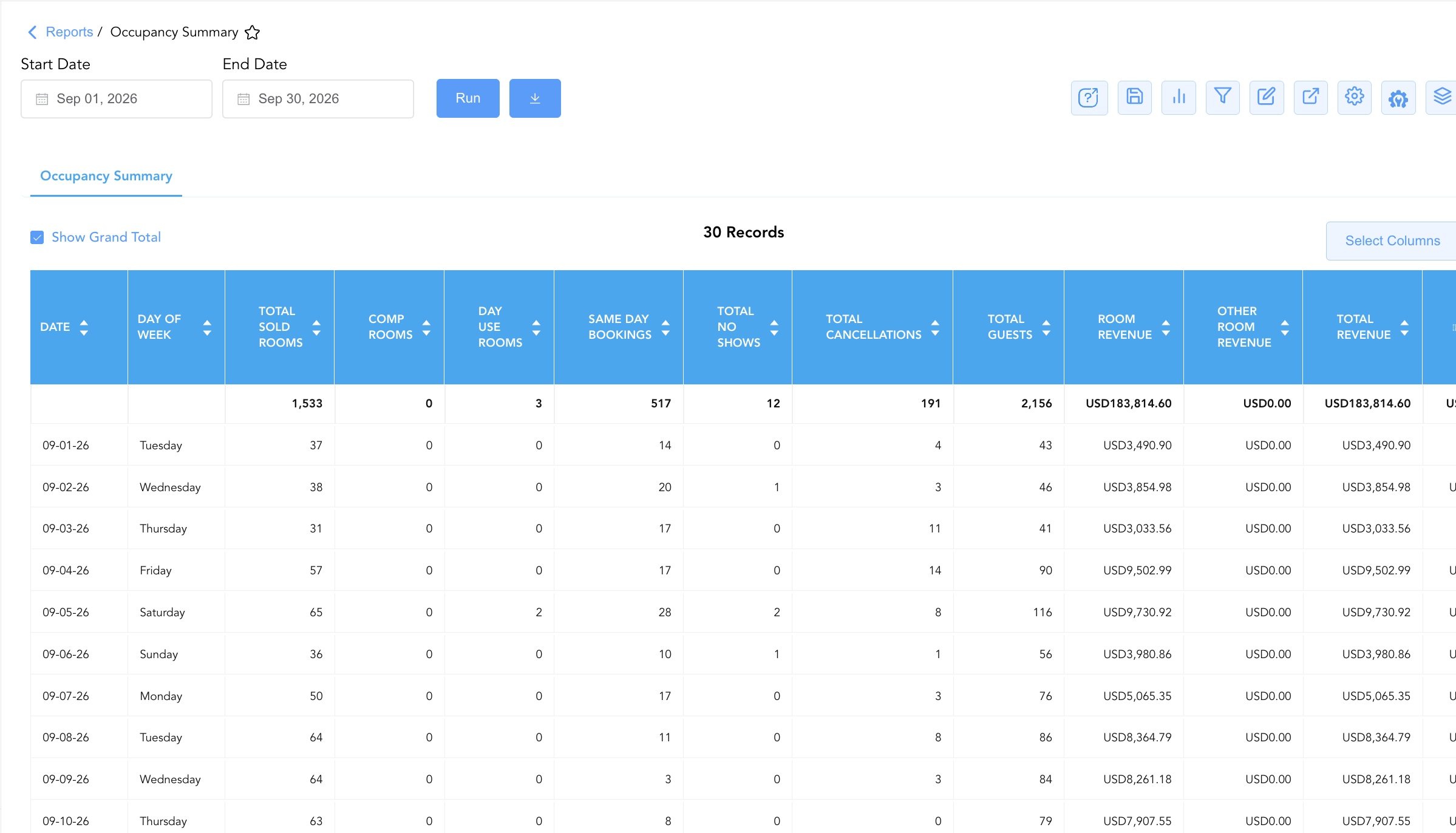Open the outlined settings gear icon
The height and width of the screenshot is (833, 1456).
(x=1354, y=98)
